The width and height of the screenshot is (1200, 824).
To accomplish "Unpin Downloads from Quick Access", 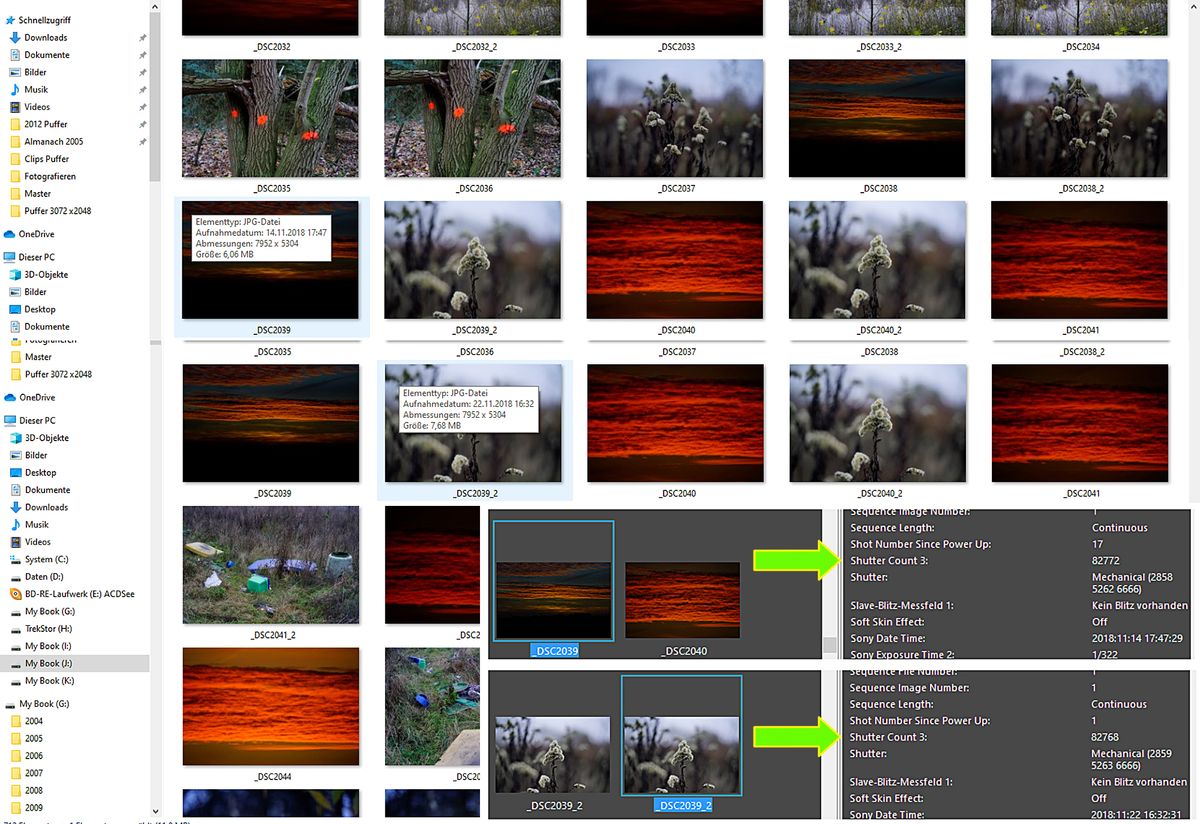I will click(143, 37).
